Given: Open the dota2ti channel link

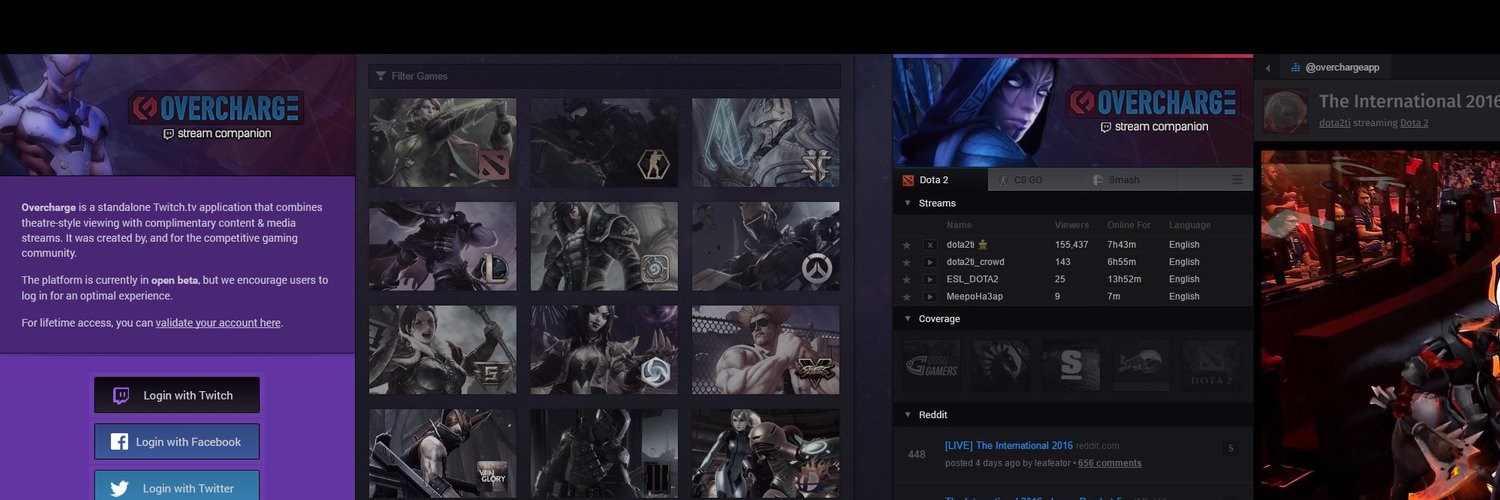Looking at the screenshot, I should tap(1334, 123).
